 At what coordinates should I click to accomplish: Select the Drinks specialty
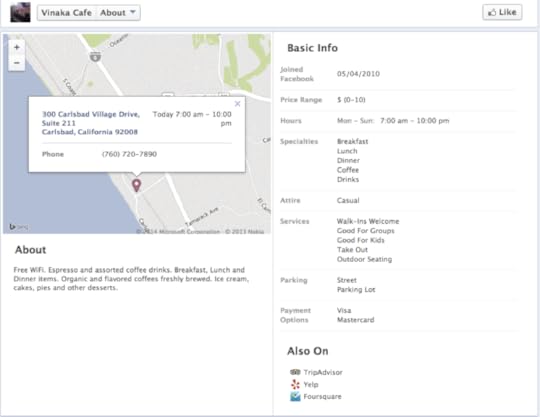(x=348, y=179)
